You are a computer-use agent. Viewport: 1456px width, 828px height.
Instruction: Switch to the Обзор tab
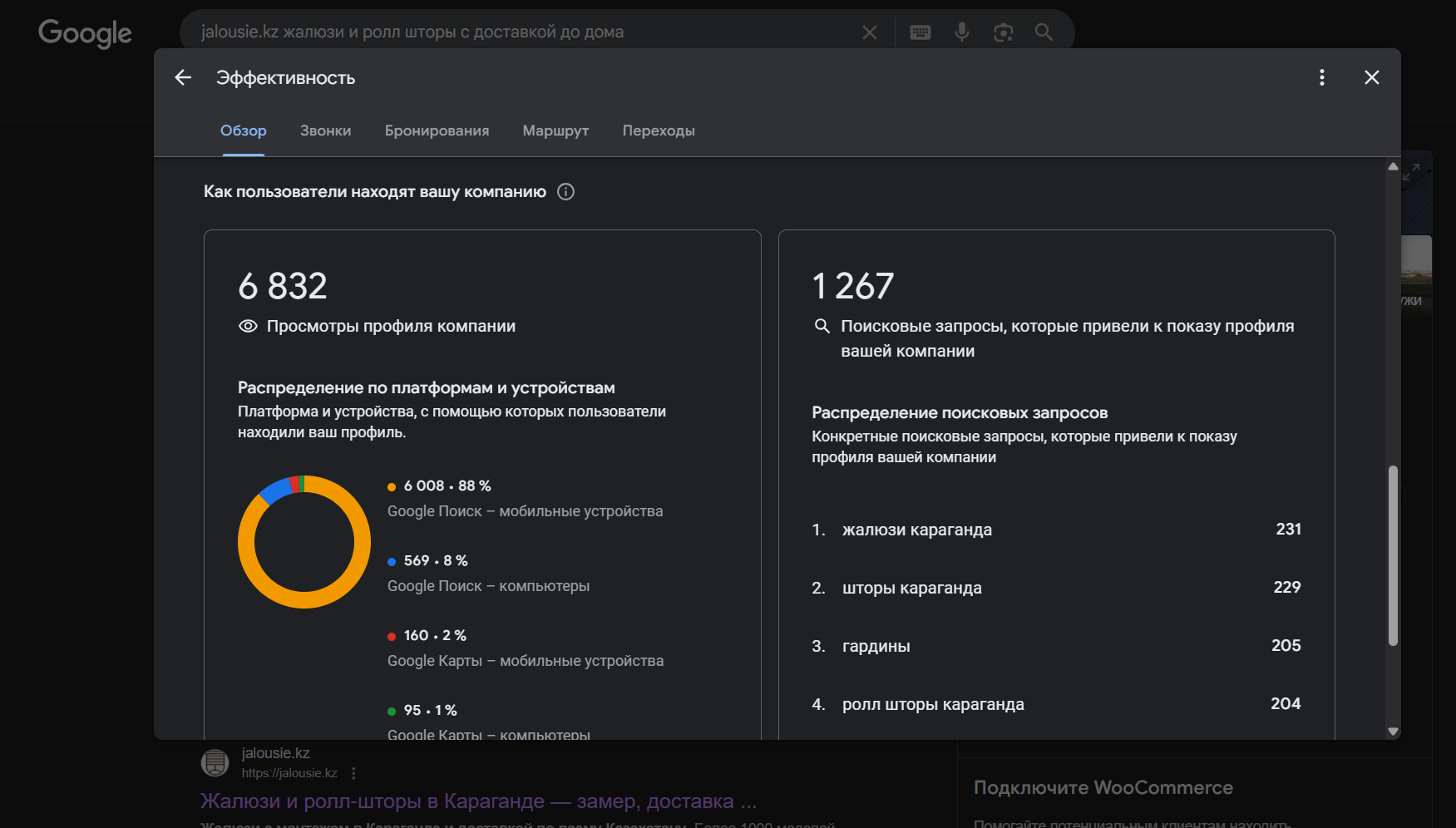pos(244,131)
